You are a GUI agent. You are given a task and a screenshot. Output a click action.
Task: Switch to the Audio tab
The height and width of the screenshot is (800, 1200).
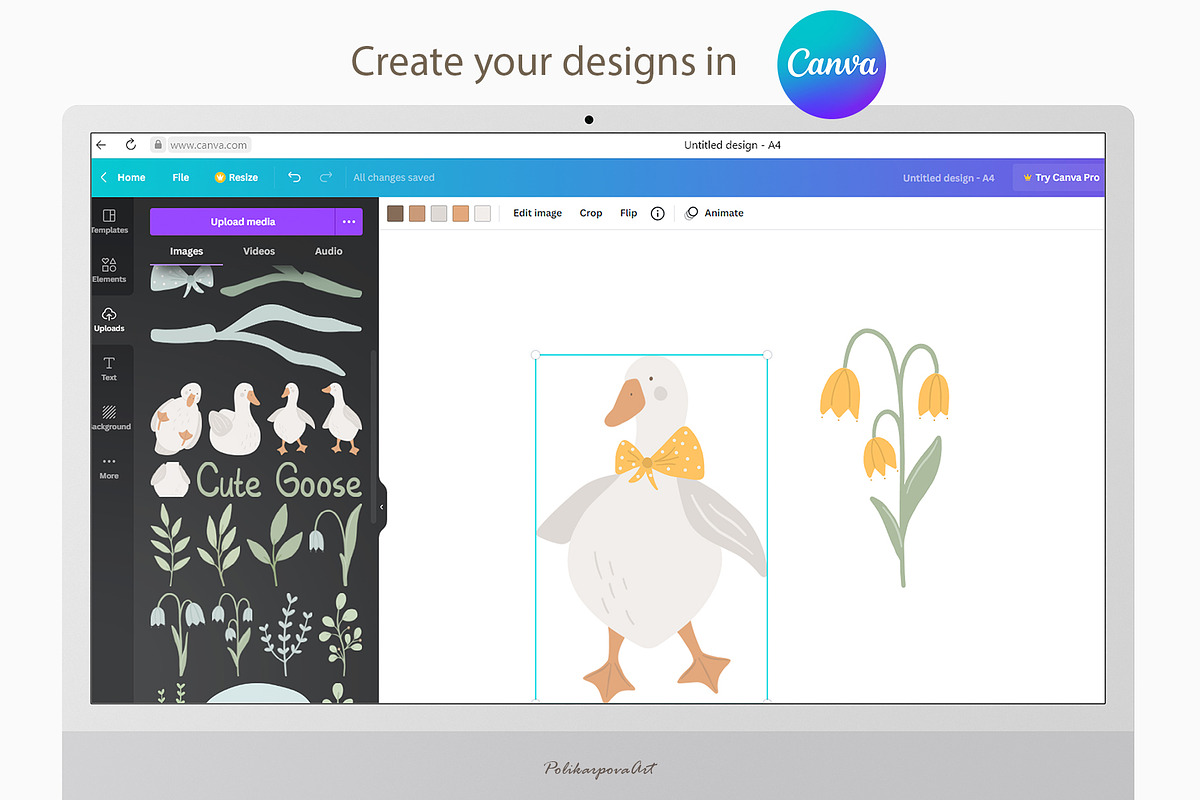tap(329, 251)
